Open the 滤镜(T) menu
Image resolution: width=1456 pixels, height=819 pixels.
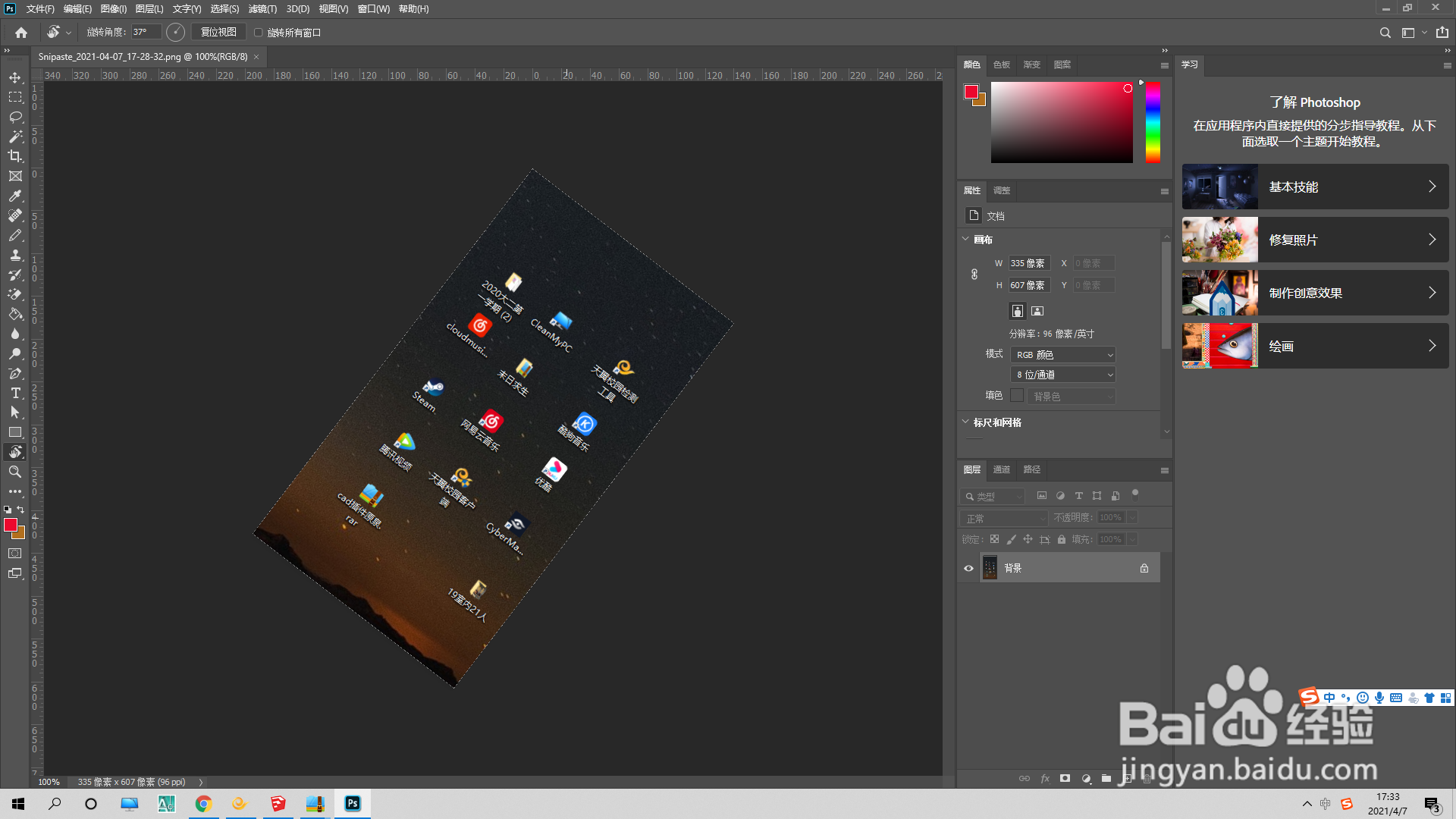262,9
